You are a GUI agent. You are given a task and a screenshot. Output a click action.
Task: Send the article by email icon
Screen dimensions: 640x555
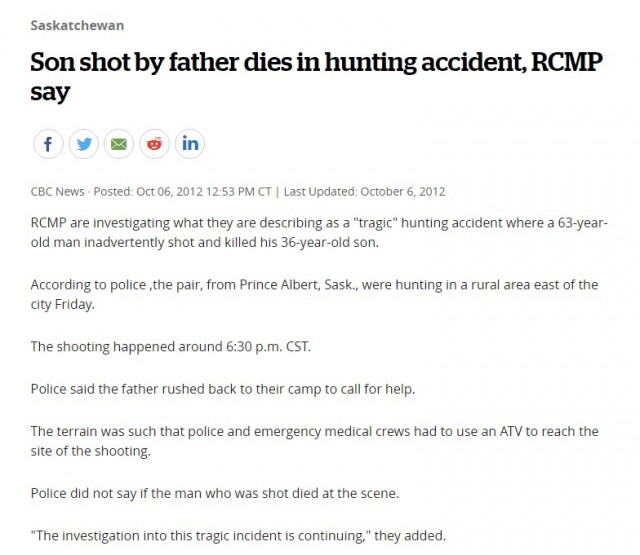click(x=119, y=144)
